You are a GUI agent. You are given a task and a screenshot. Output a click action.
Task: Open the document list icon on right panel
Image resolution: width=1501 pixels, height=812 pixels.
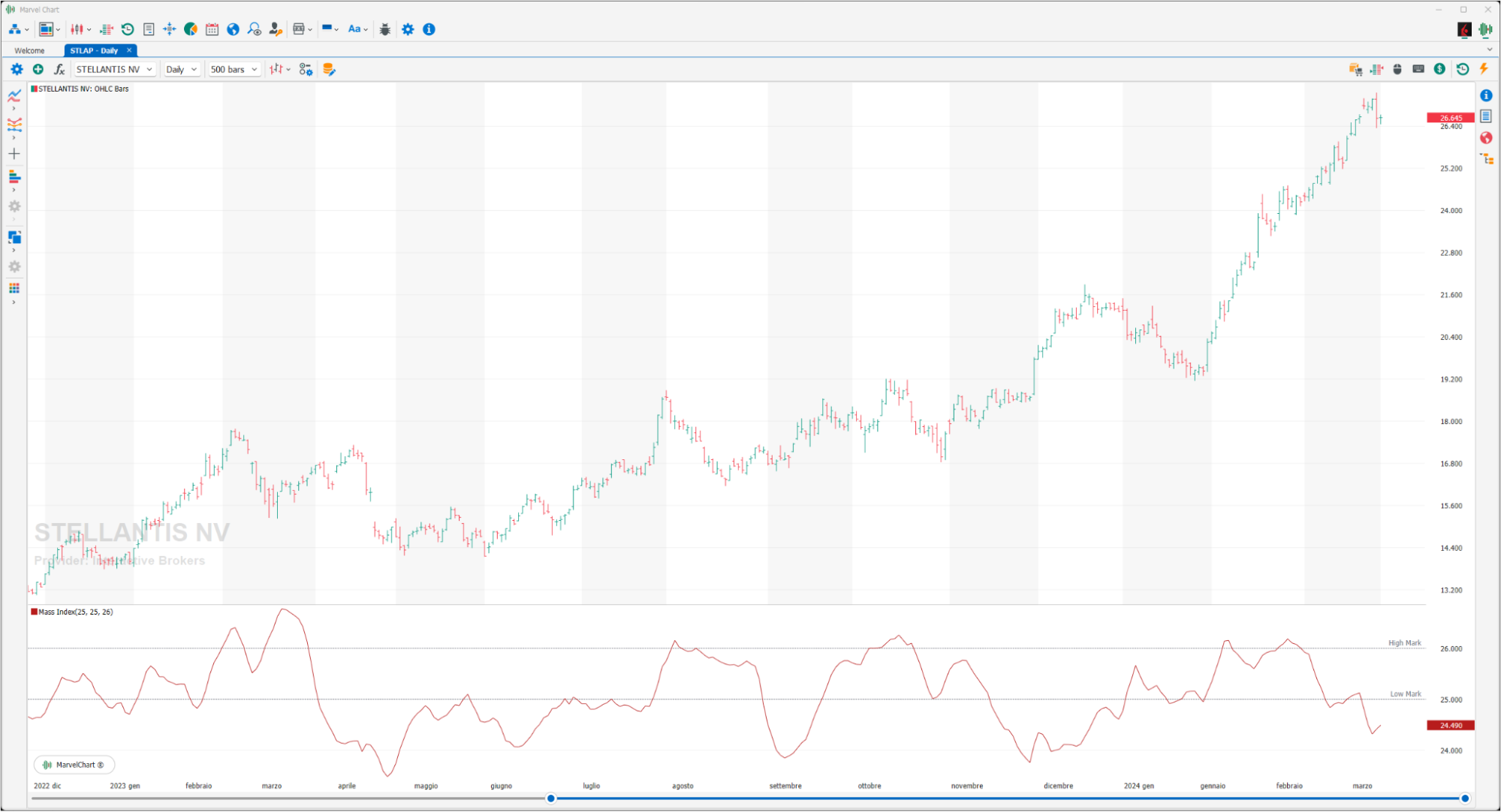click(1486, 116)
